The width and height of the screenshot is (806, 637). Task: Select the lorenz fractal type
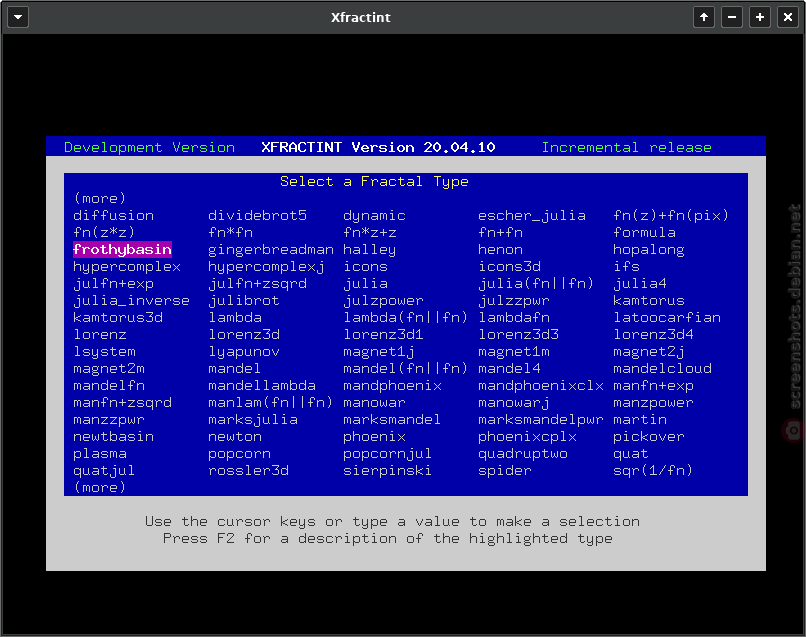pos(100,334)
